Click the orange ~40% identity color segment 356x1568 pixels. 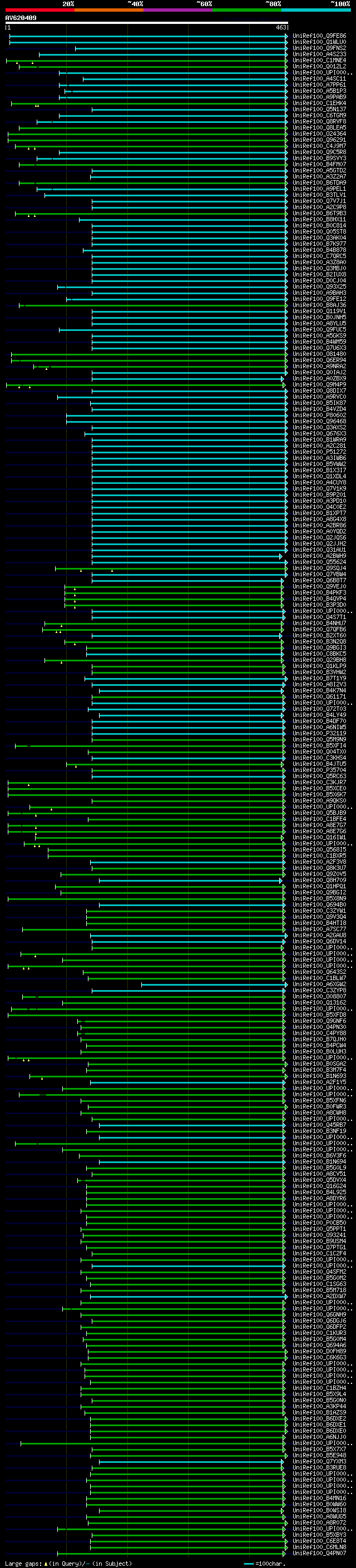click(x=109, y=10)
